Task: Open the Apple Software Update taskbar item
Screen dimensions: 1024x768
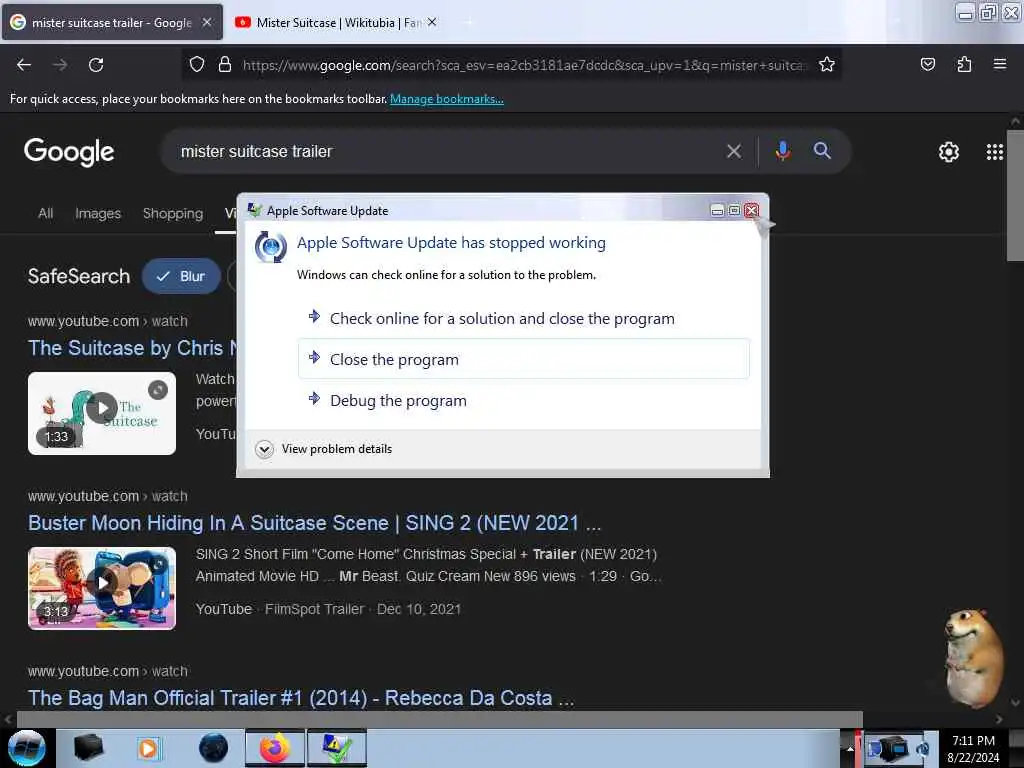Action: coord(337,748)
